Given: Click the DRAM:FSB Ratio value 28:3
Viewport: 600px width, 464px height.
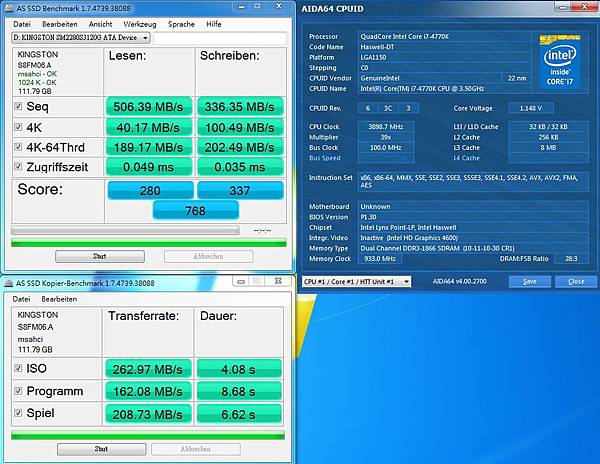Looking at the screenshot, I should tap(571, 259).
